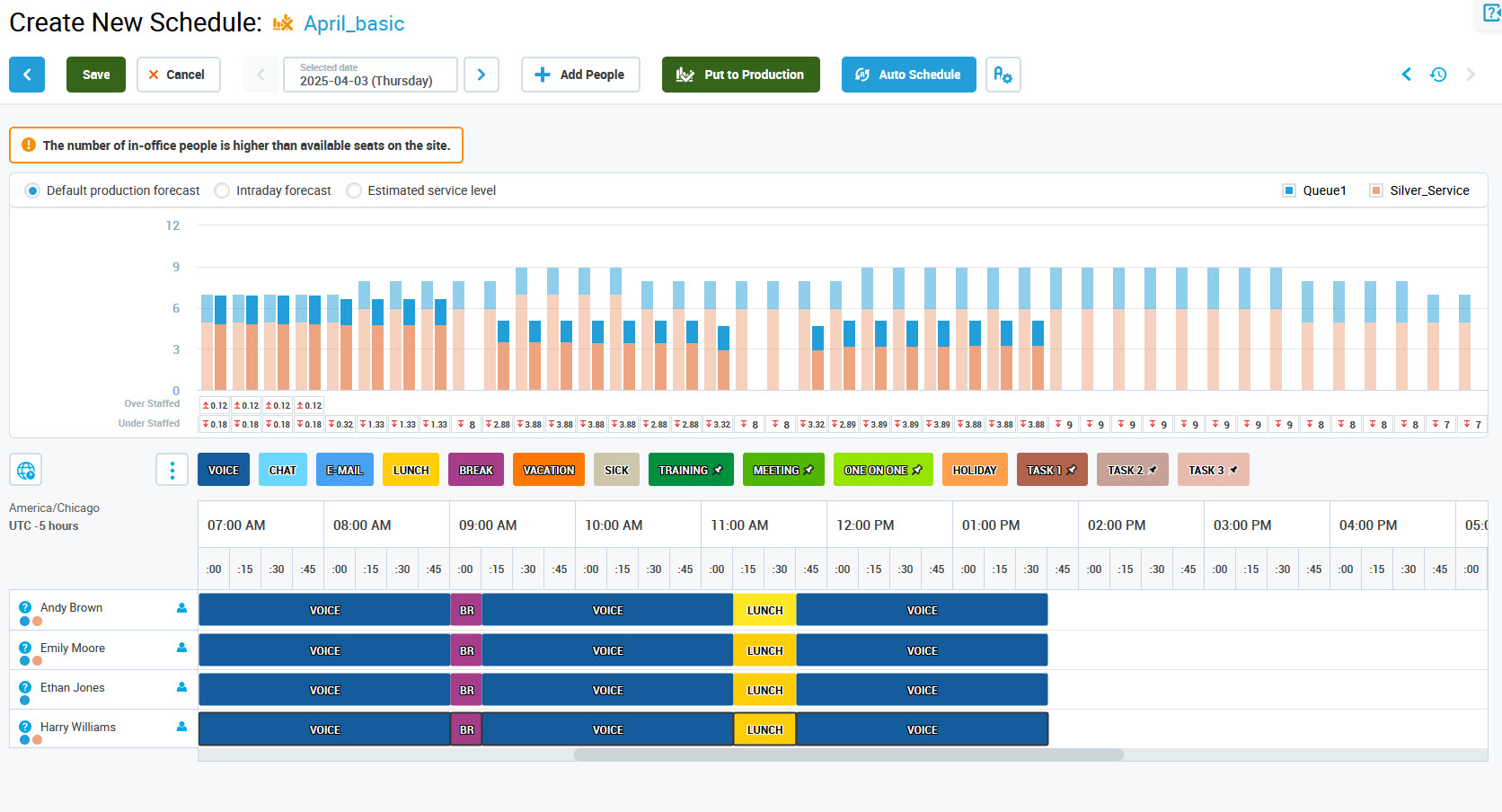
Task: Open the three-dot options menu
Action: tap(172, 470)
